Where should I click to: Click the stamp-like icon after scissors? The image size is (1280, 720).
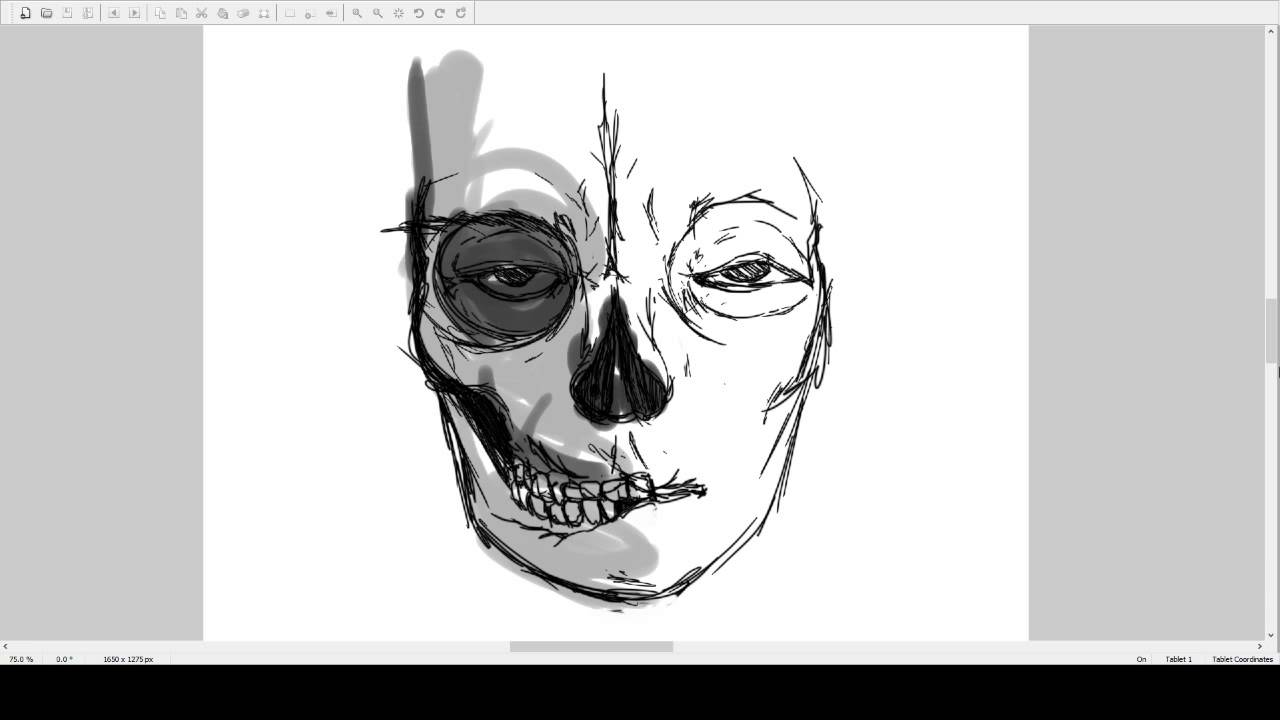click(x=222, y=13)
